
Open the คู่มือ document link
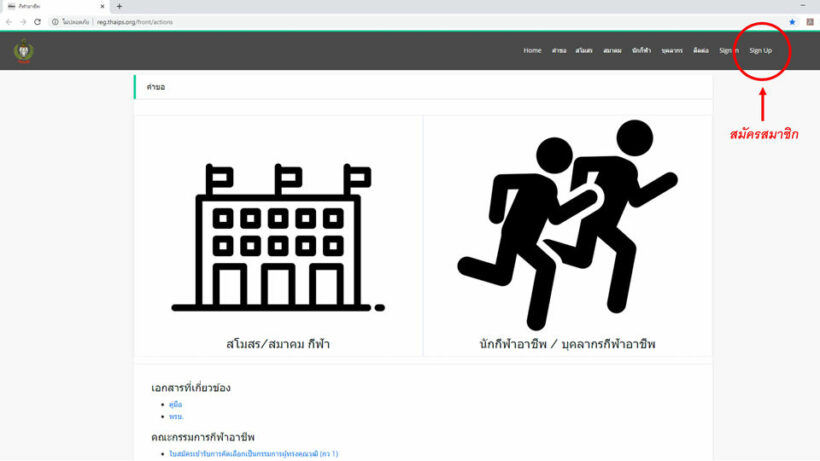(176, 404)
